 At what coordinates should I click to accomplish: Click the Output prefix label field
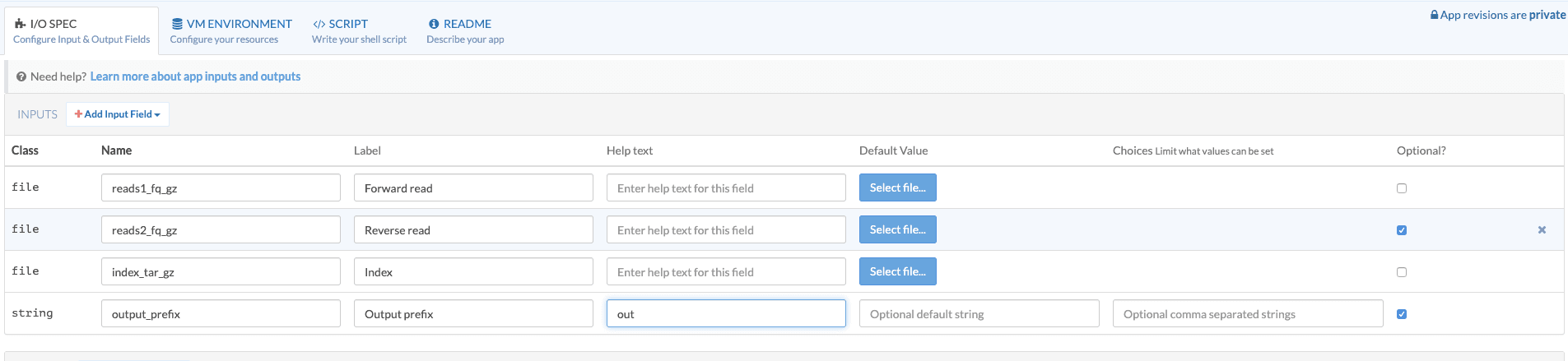(x=473, y=313)
